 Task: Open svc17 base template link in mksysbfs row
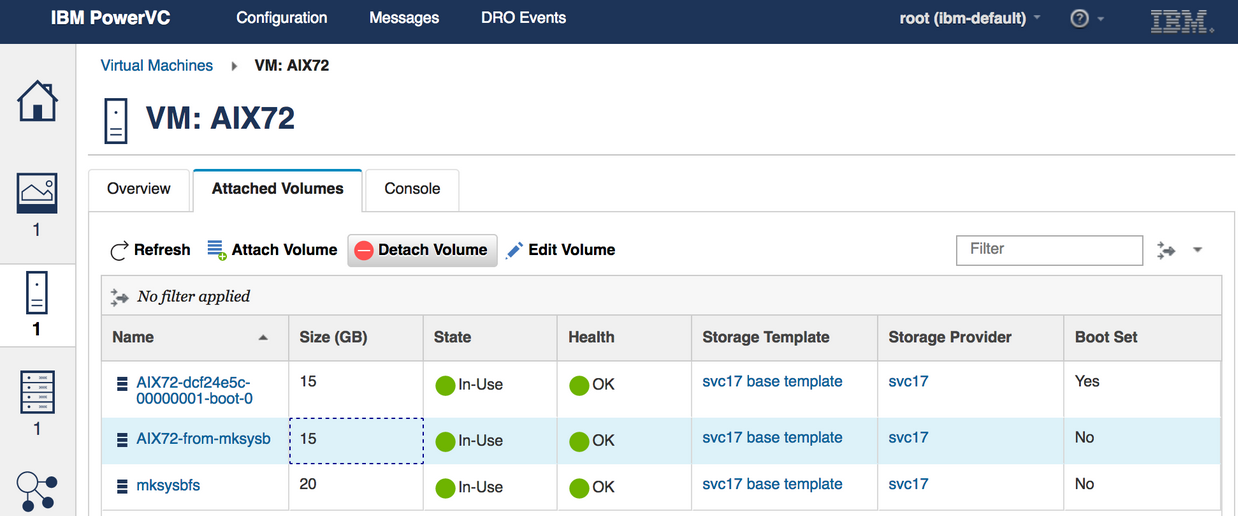[x=772, y=484]
